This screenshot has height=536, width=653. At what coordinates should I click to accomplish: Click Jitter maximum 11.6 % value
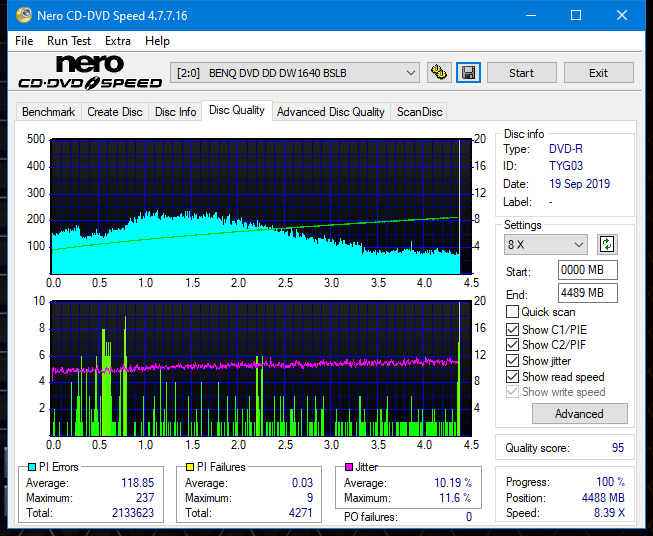click(456, 498)
